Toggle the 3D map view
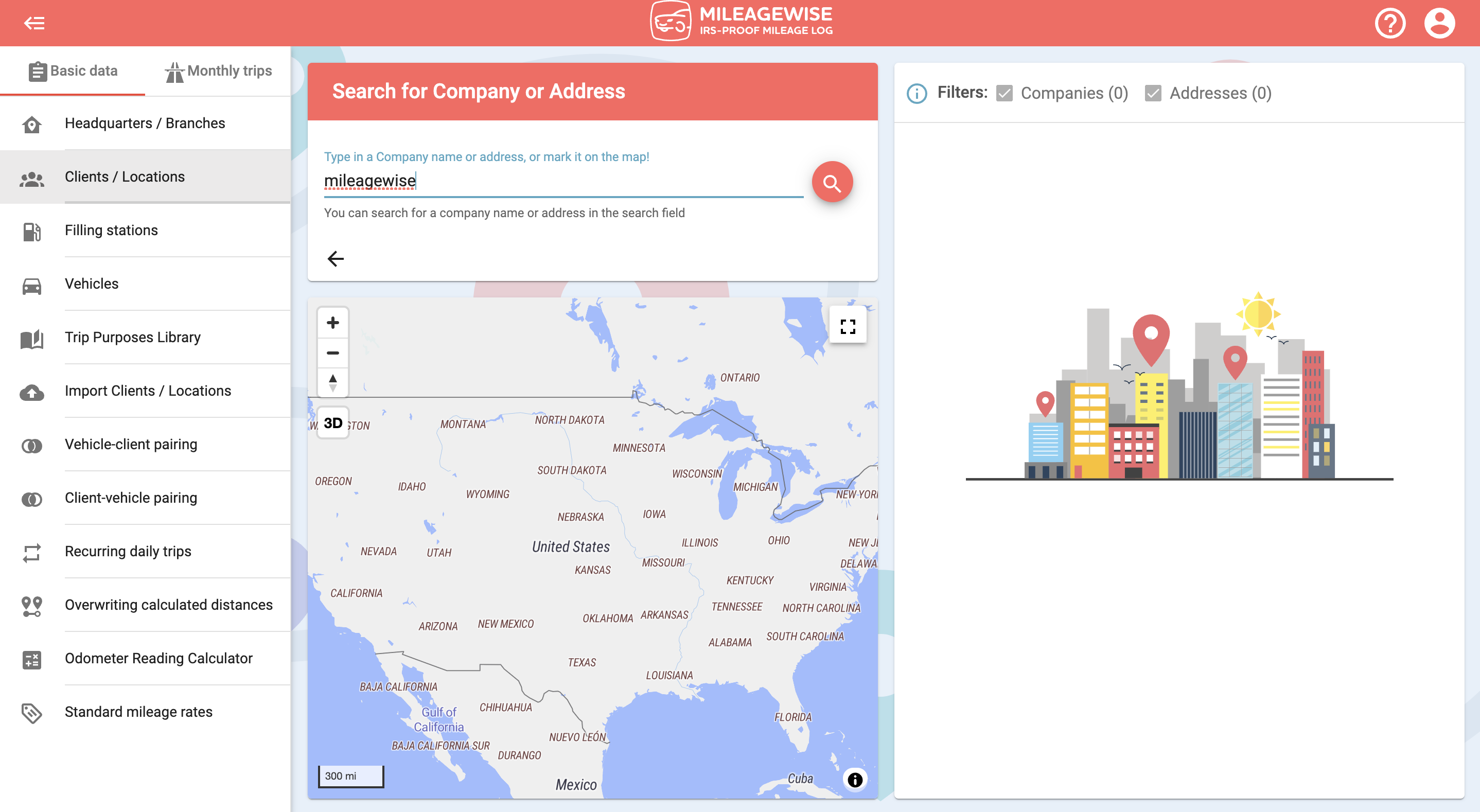This screenshot has height=812, width=1480. tap(332, 423)
